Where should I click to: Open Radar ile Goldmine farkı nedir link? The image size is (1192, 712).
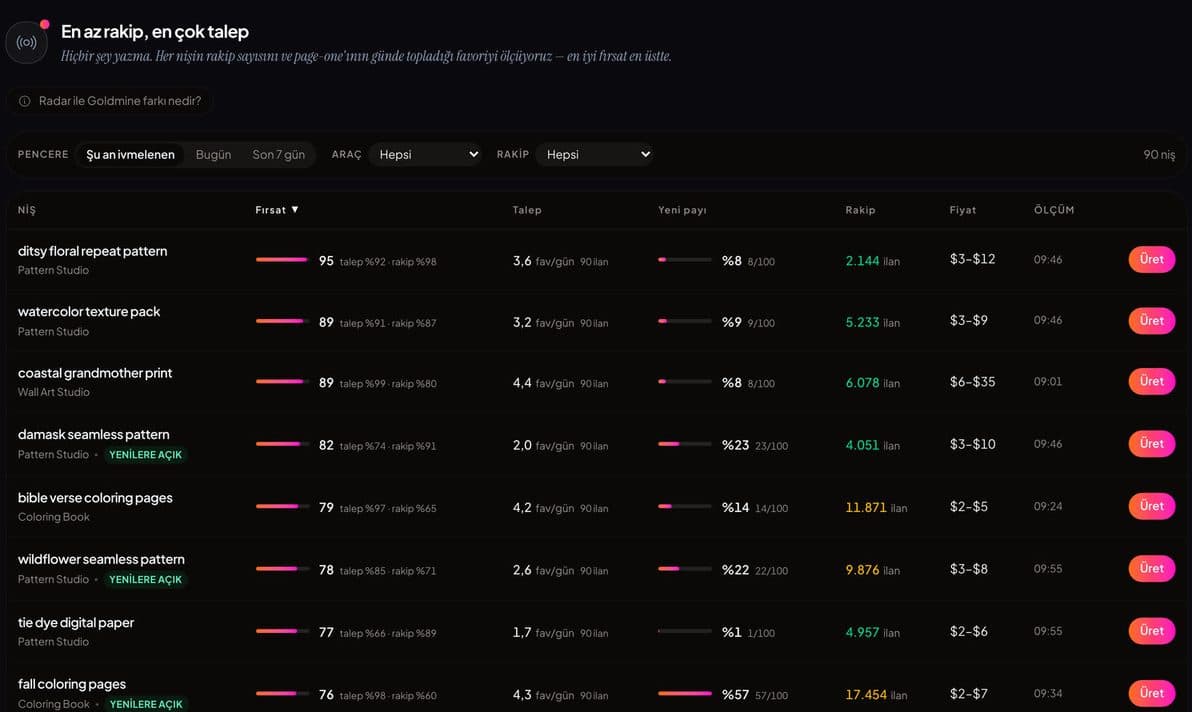(x=110, y=101)
